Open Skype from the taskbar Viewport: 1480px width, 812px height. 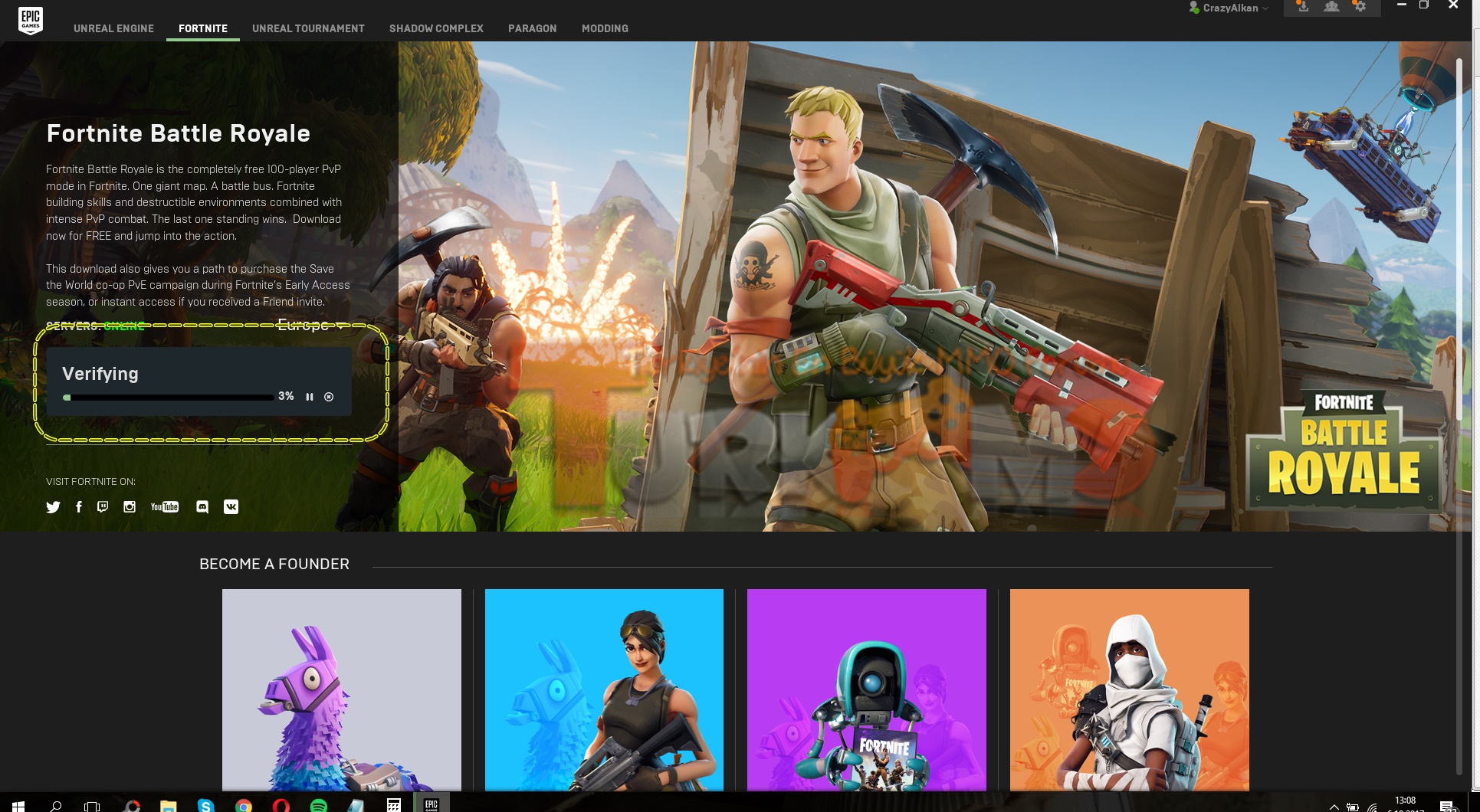pyautogui.click(x=205, y=805)
